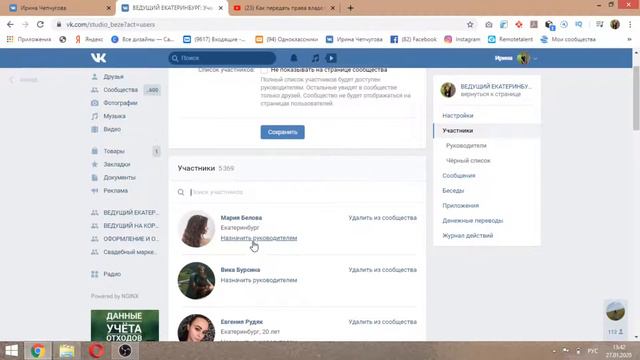The height and width of the screenshot is (360, 640).
Task: Click the Video icon in left menu
Action: point(95,129)
